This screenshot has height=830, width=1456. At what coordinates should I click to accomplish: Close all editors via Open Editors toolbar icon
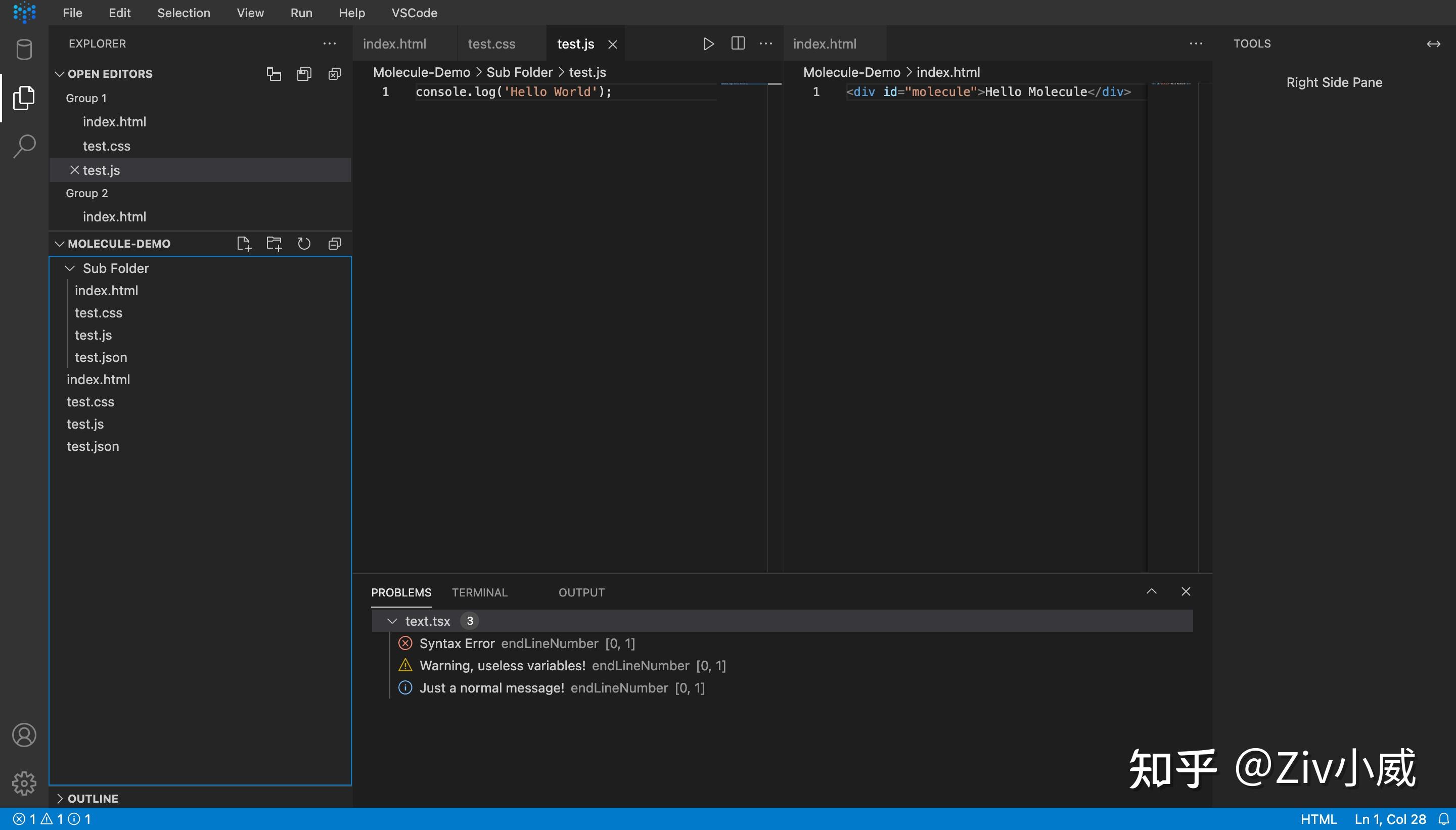coord(335,73)
